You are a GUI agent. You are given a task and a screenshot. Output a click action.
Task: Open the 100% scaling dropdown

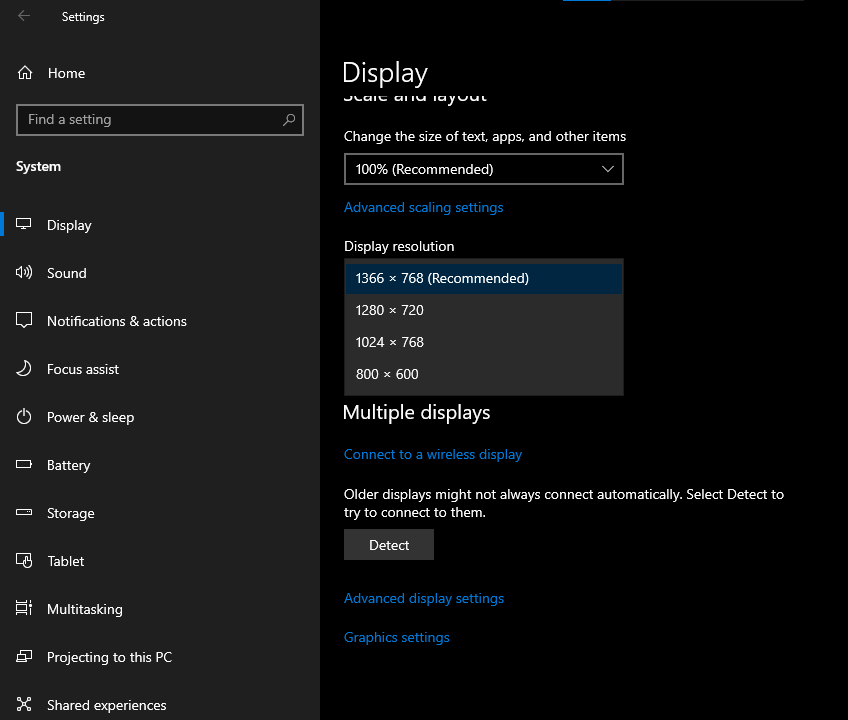click(484, 169)
